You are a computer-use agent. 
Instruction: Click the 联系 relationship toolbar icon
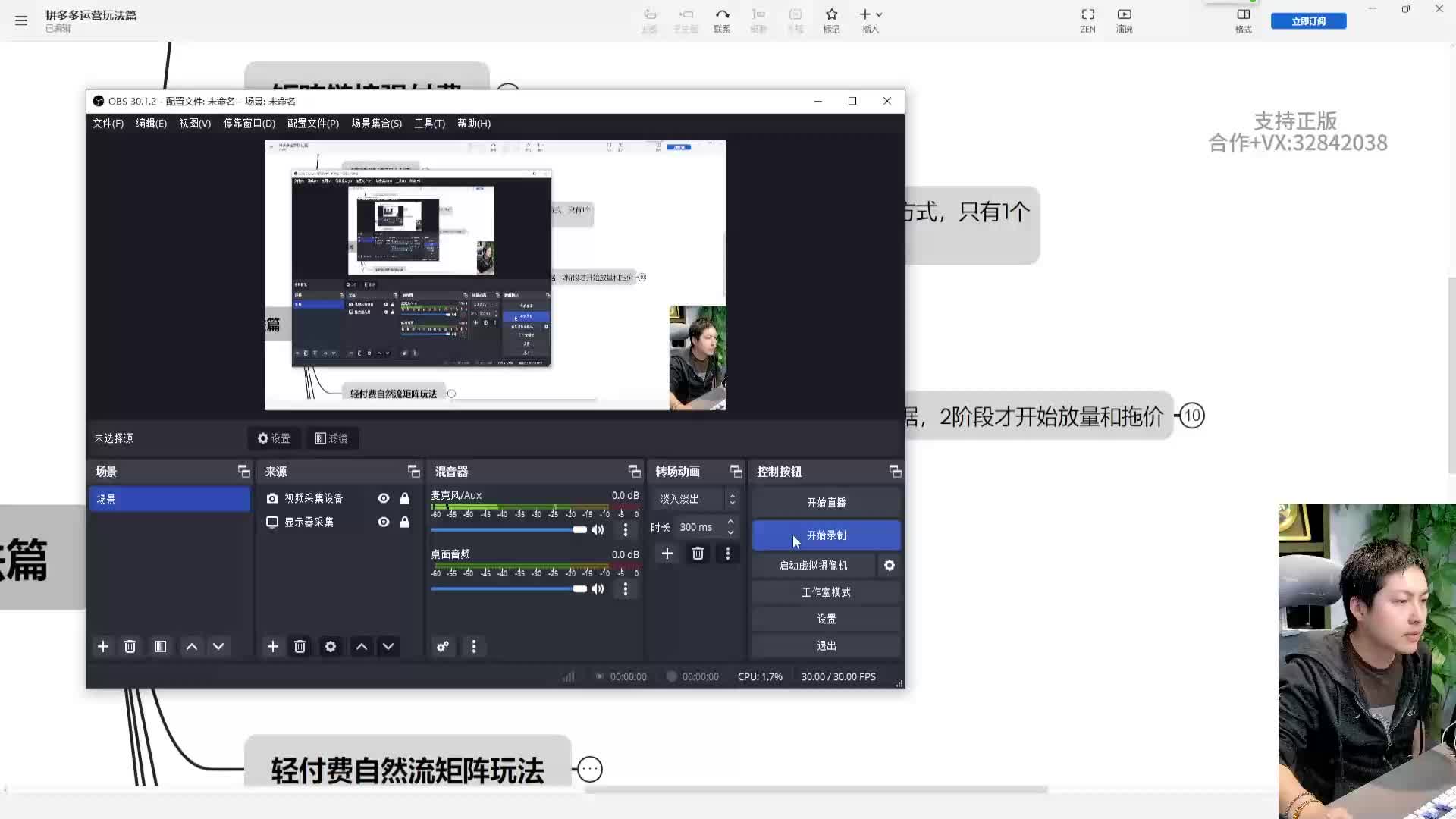(722, 20)
